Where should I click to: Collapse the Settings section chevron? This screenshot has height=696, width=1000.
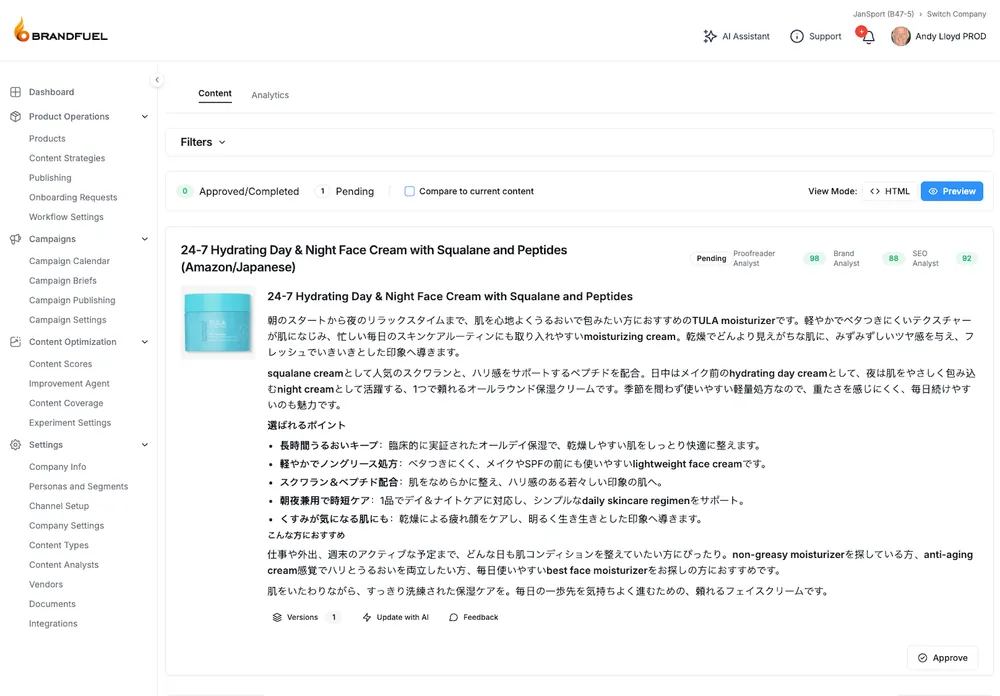(145, 445)
